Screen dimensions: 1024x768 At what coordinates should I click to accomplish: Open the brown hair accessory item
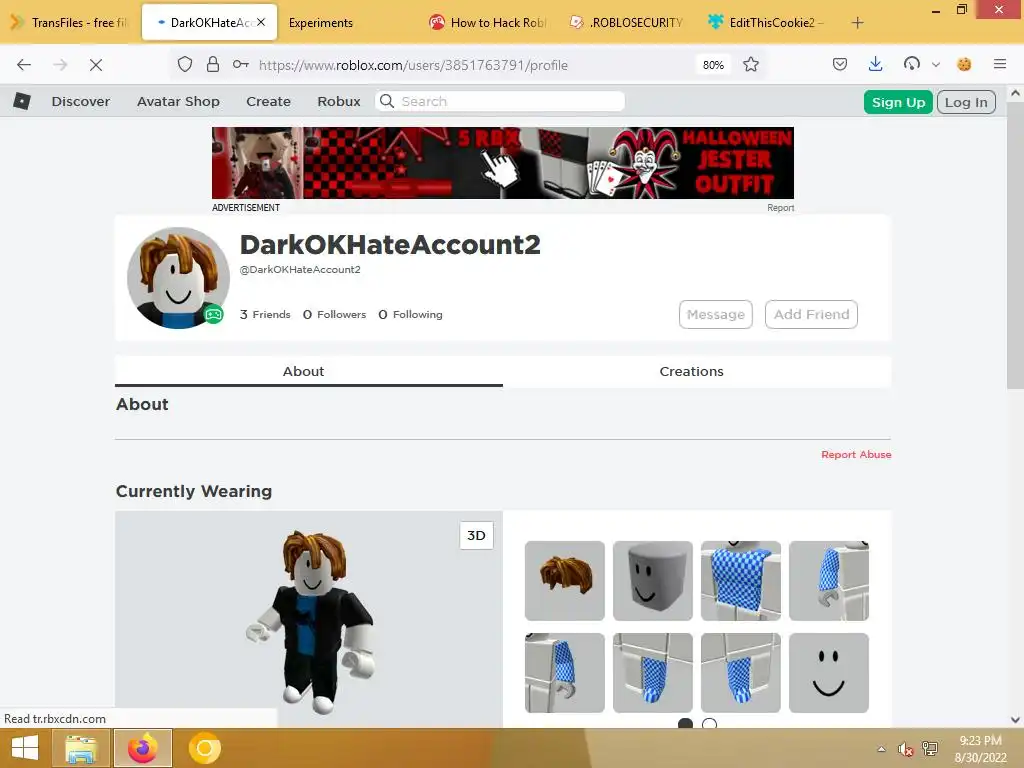pyautogui.click(x=565, y=581)
